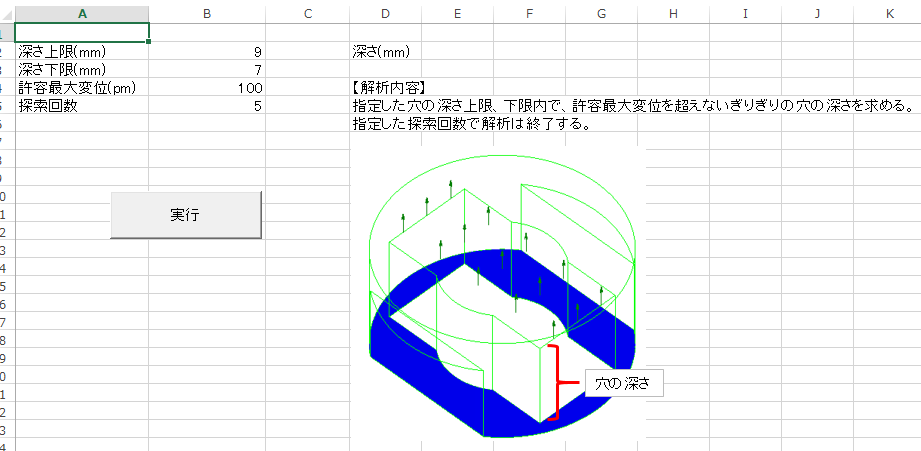Click the 許容最大変位(pm) label cell

tap(82, 87)
